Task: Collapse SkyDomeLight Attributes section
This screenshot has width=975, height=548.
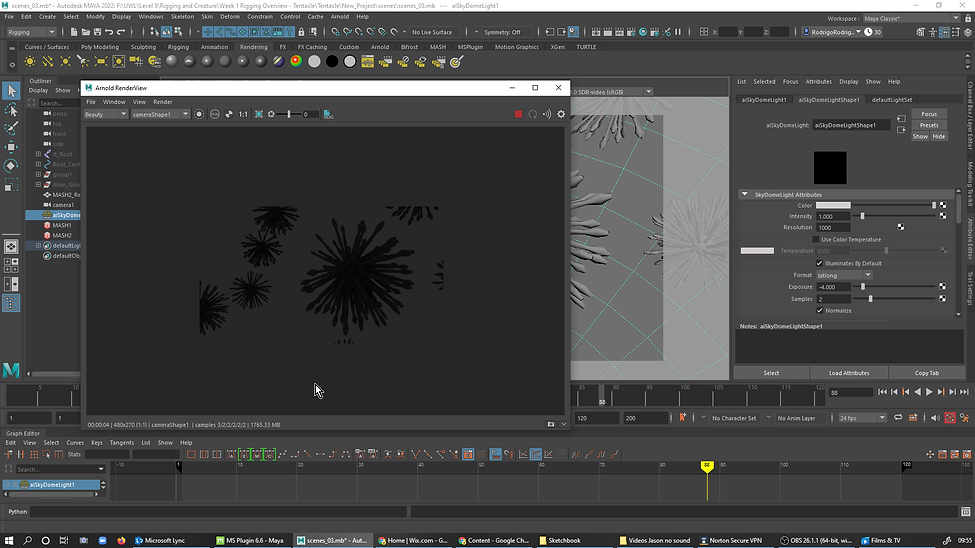Action: [744, 194]
